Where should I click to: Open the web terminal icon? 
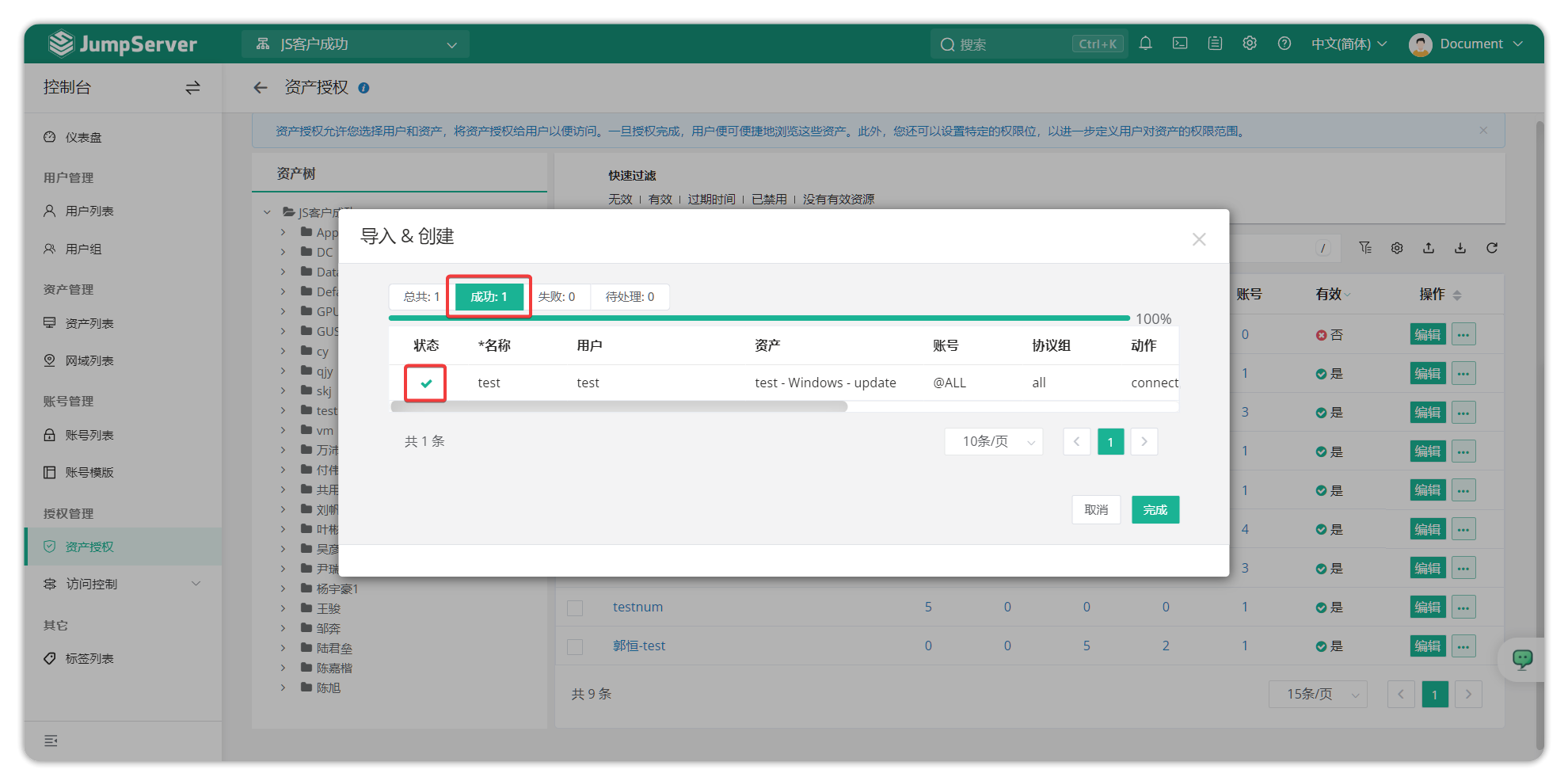(x=1180, y=44)
